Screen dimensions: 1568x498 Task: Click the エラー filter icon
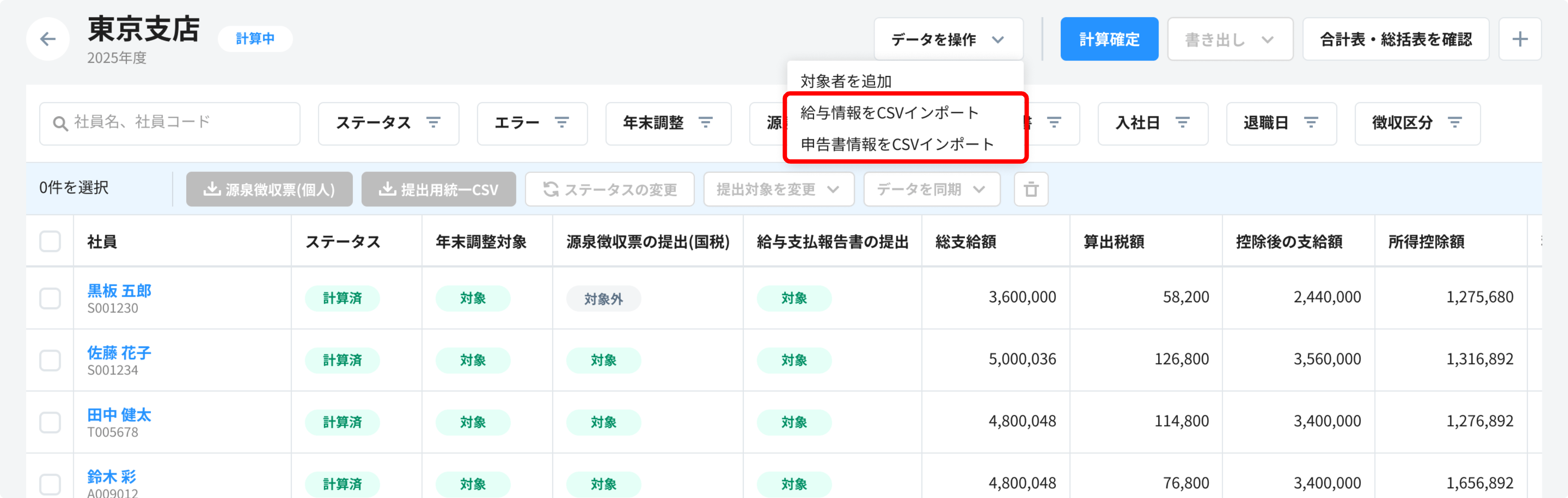(x=561, y=123)
